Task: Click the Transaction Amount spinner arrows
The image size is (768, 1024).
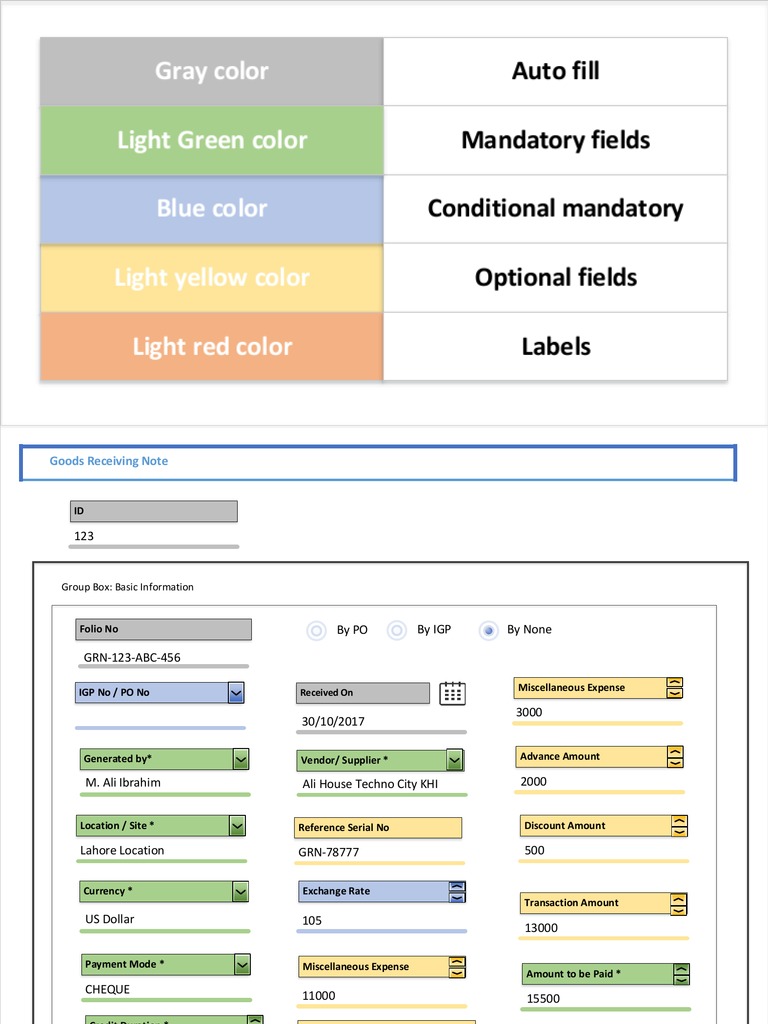Action: coord(679,903)
